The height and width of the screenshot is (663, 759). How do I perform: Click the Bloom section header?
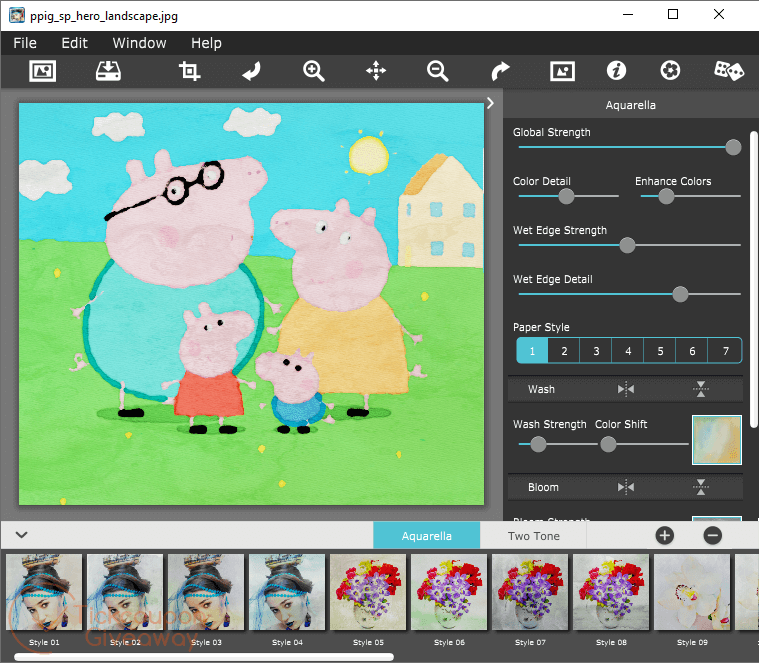625,487
